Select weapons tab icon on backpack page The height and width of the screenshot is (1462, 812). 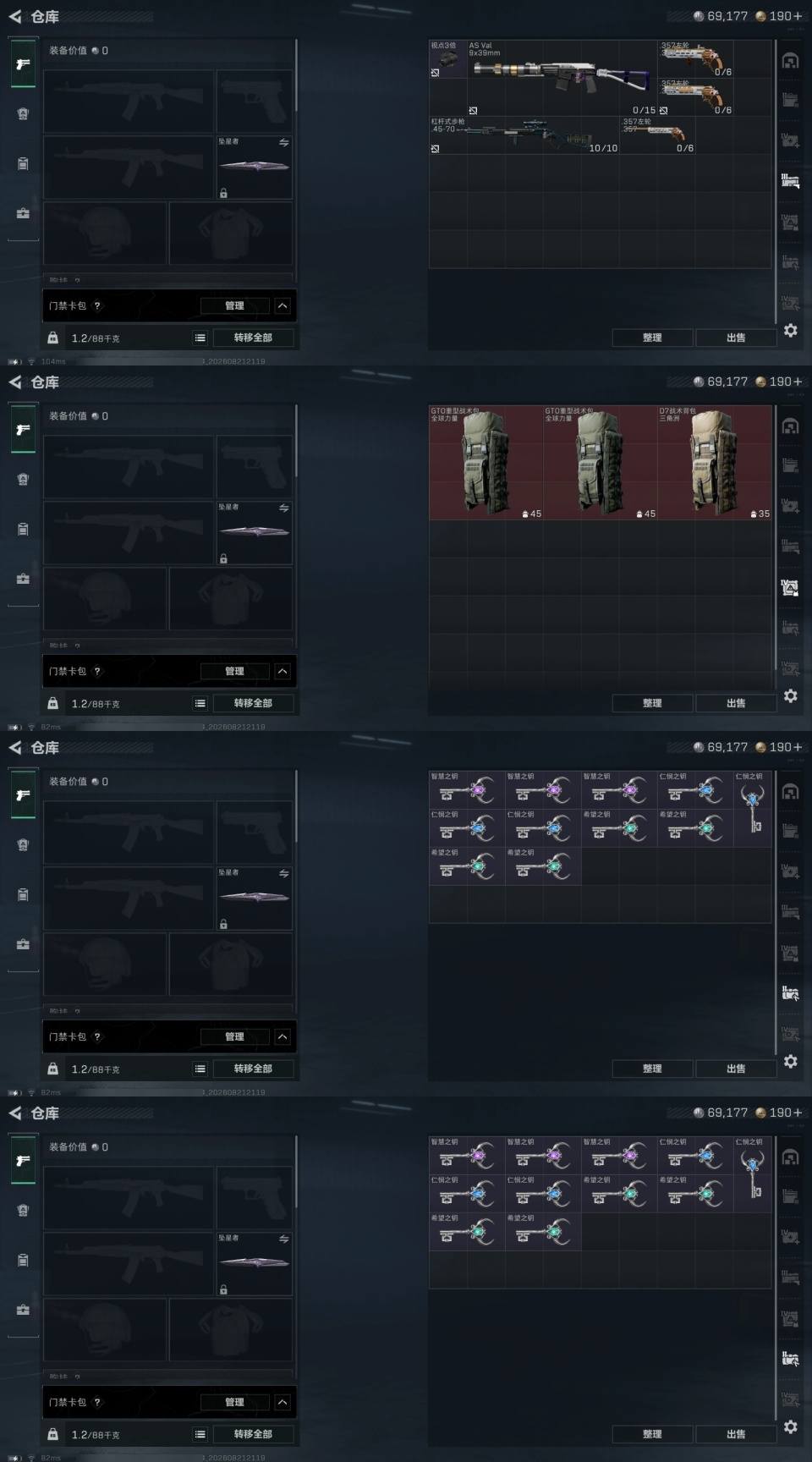coord(23,430)
